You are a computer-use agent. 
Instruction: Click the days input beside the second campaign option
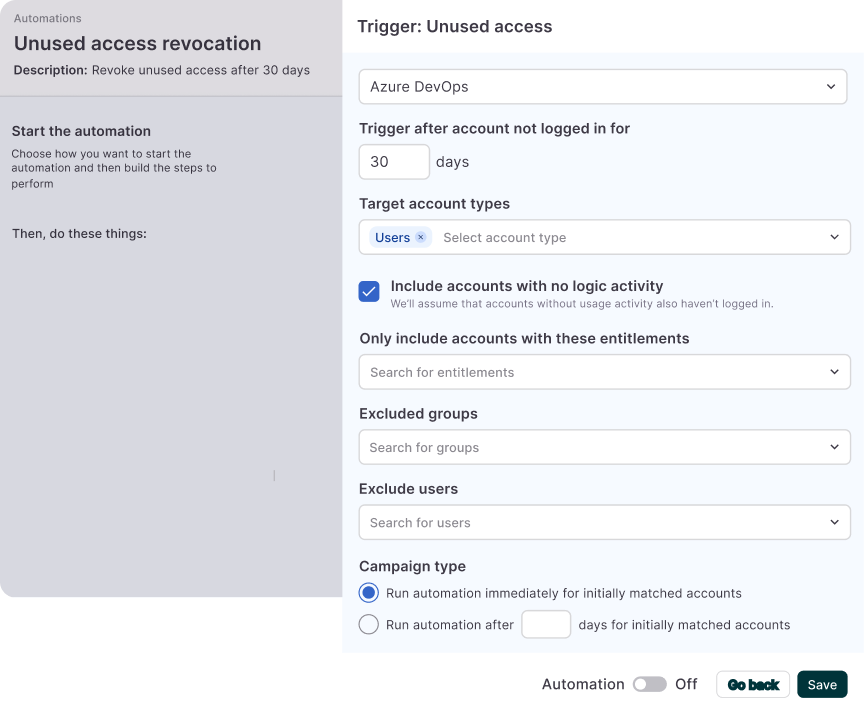pos(546,624)
